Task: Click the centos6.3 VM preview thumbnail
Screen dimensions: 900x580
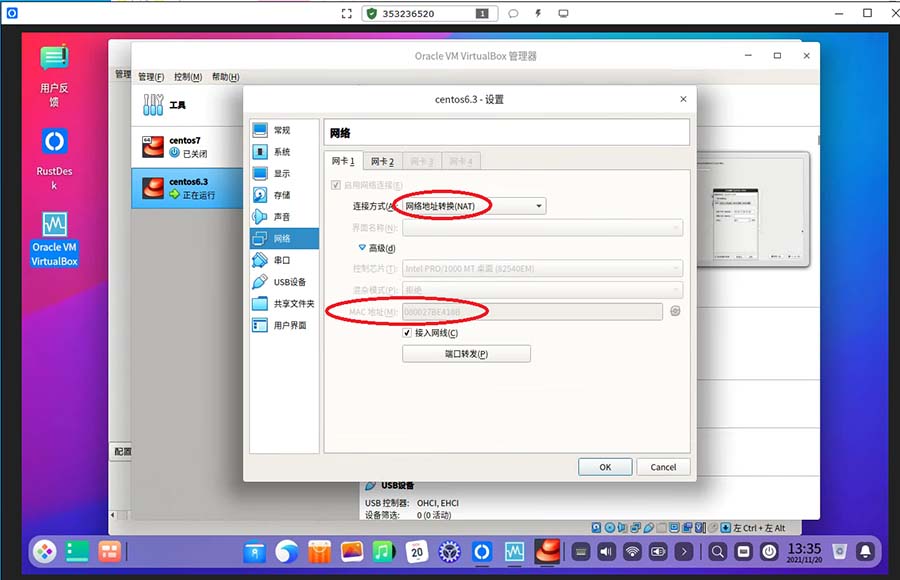Action: 753,210
